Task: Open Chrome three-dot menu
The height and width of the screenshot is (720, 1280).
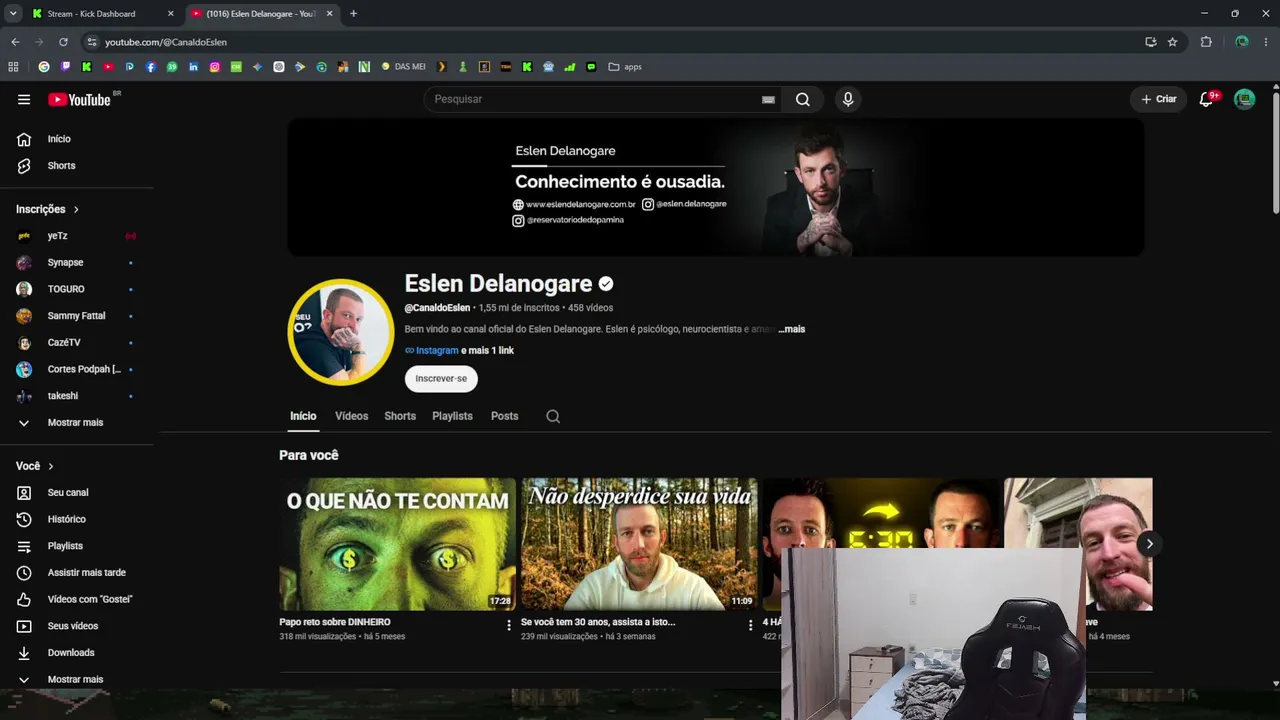Action: coord(1266,42)
